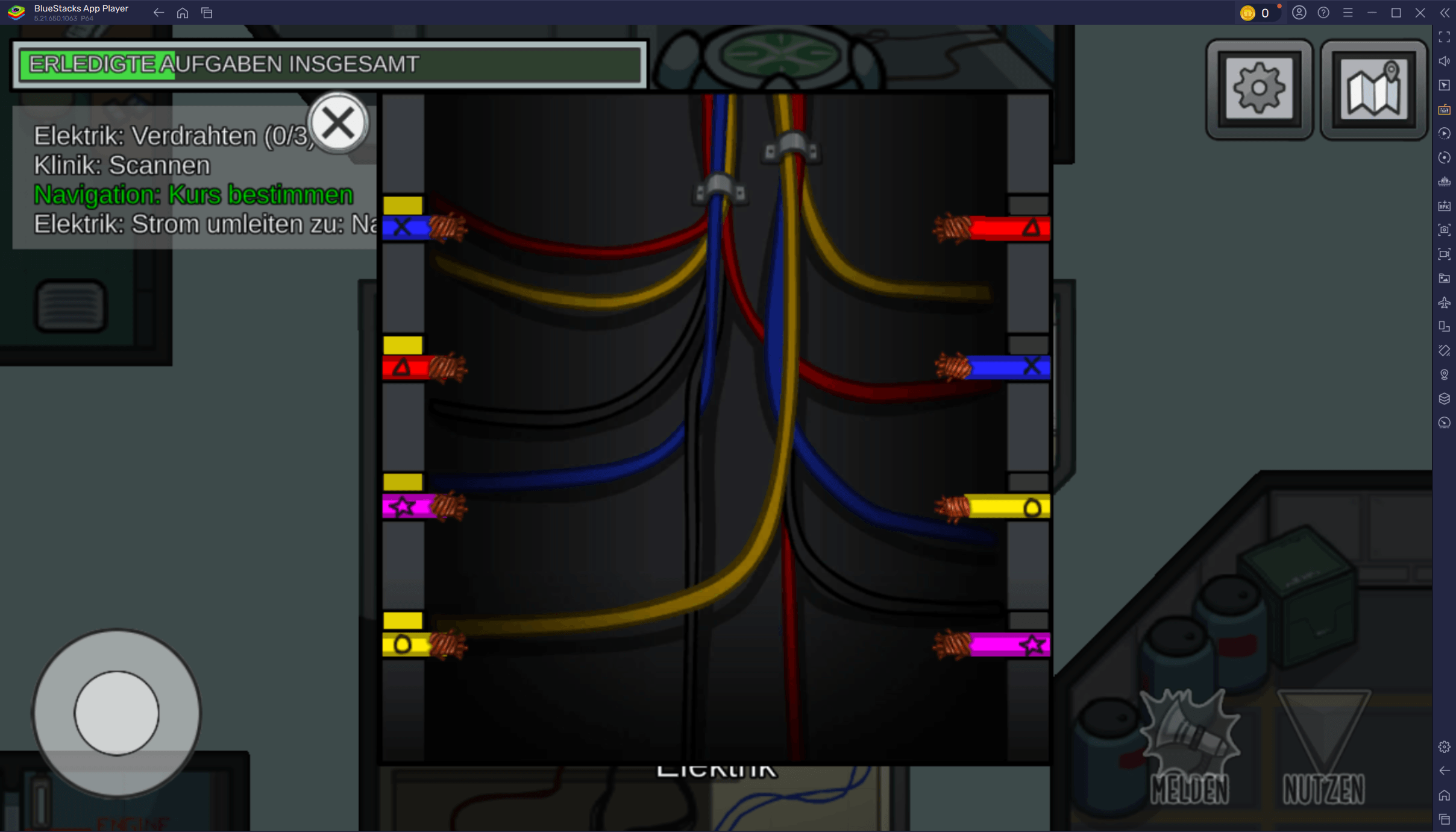1456x832 pixels.
Task: Select task Elektrik: Verdrahten (0/3)
Action: (174, 136)
